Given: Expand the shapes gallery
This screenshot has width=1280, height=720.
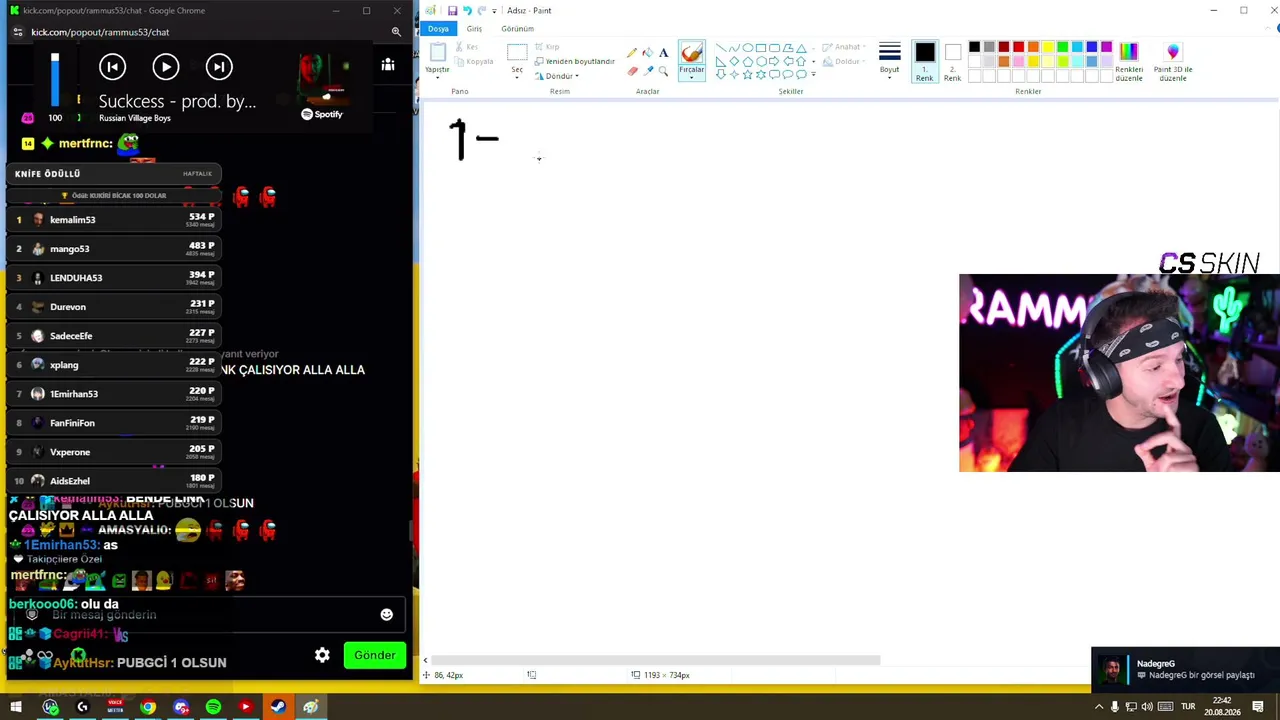Looking at the screenshot, I should (814, 74).
